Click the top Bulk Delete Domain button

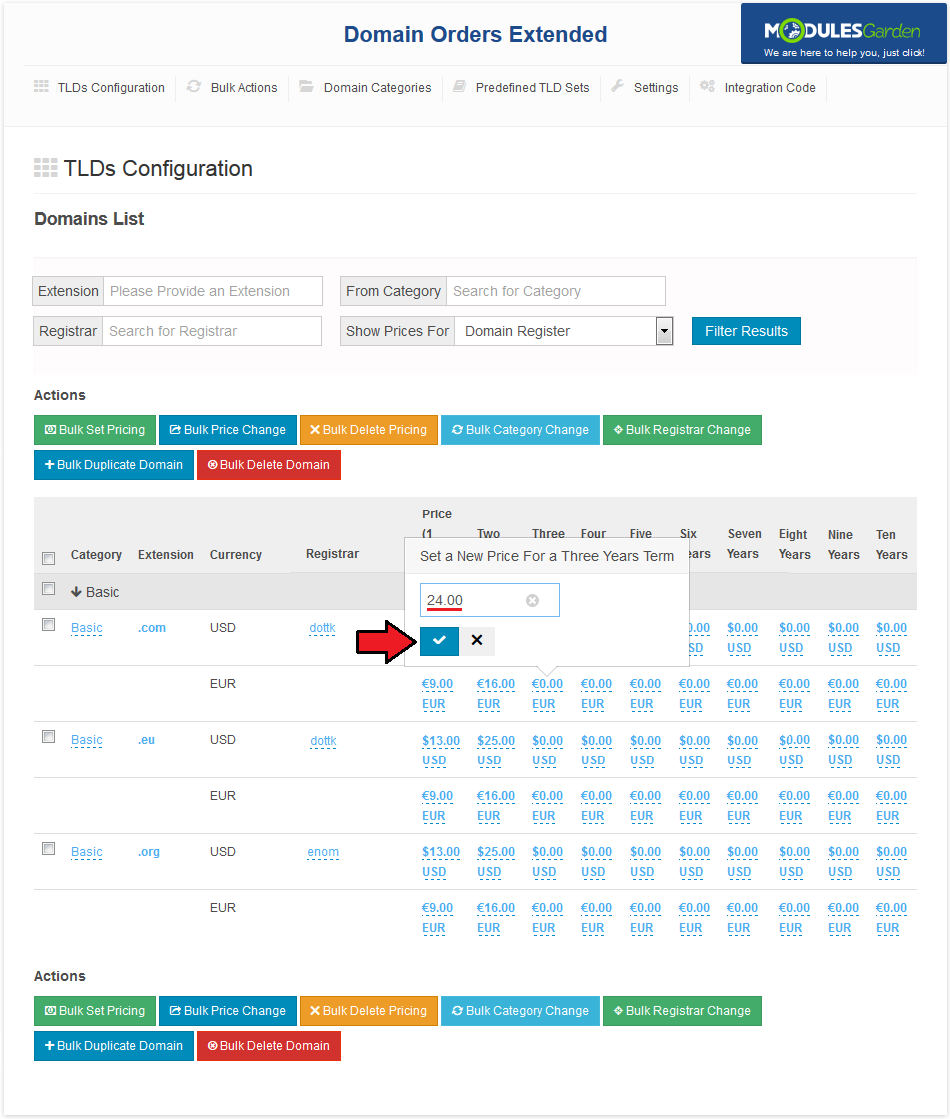(x=269, y=465)
